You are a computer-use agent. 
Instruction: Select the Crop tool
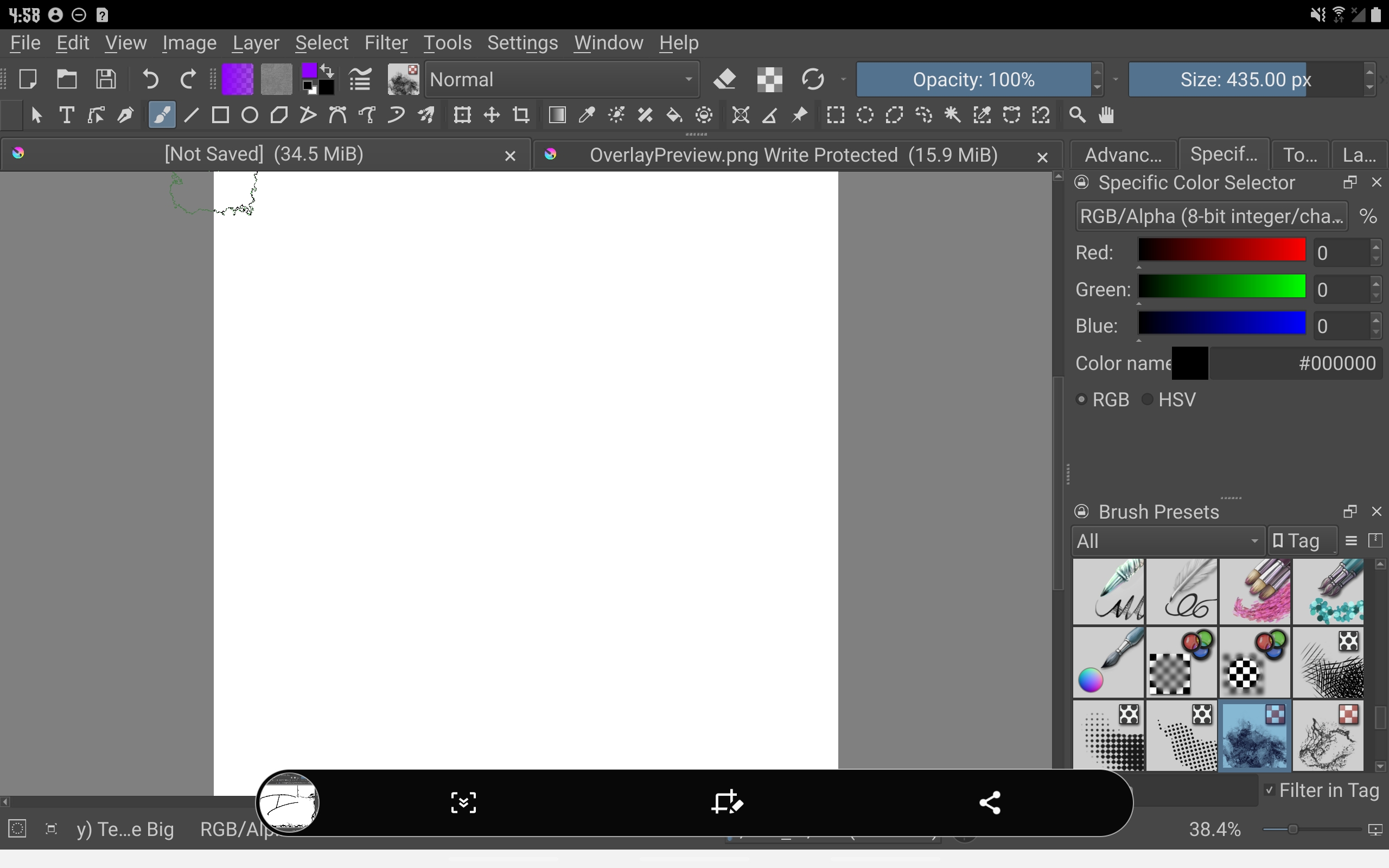[521, 116]
